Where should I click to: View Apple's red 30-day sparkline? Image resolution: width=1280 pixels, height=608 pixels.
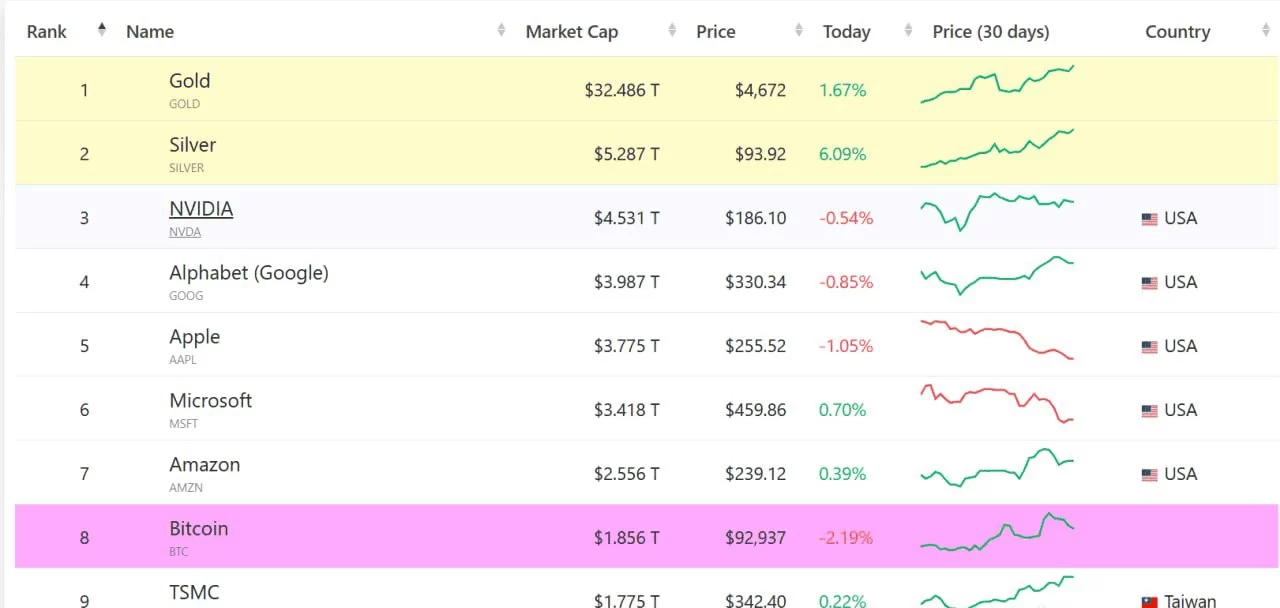(x=997, y=340)
